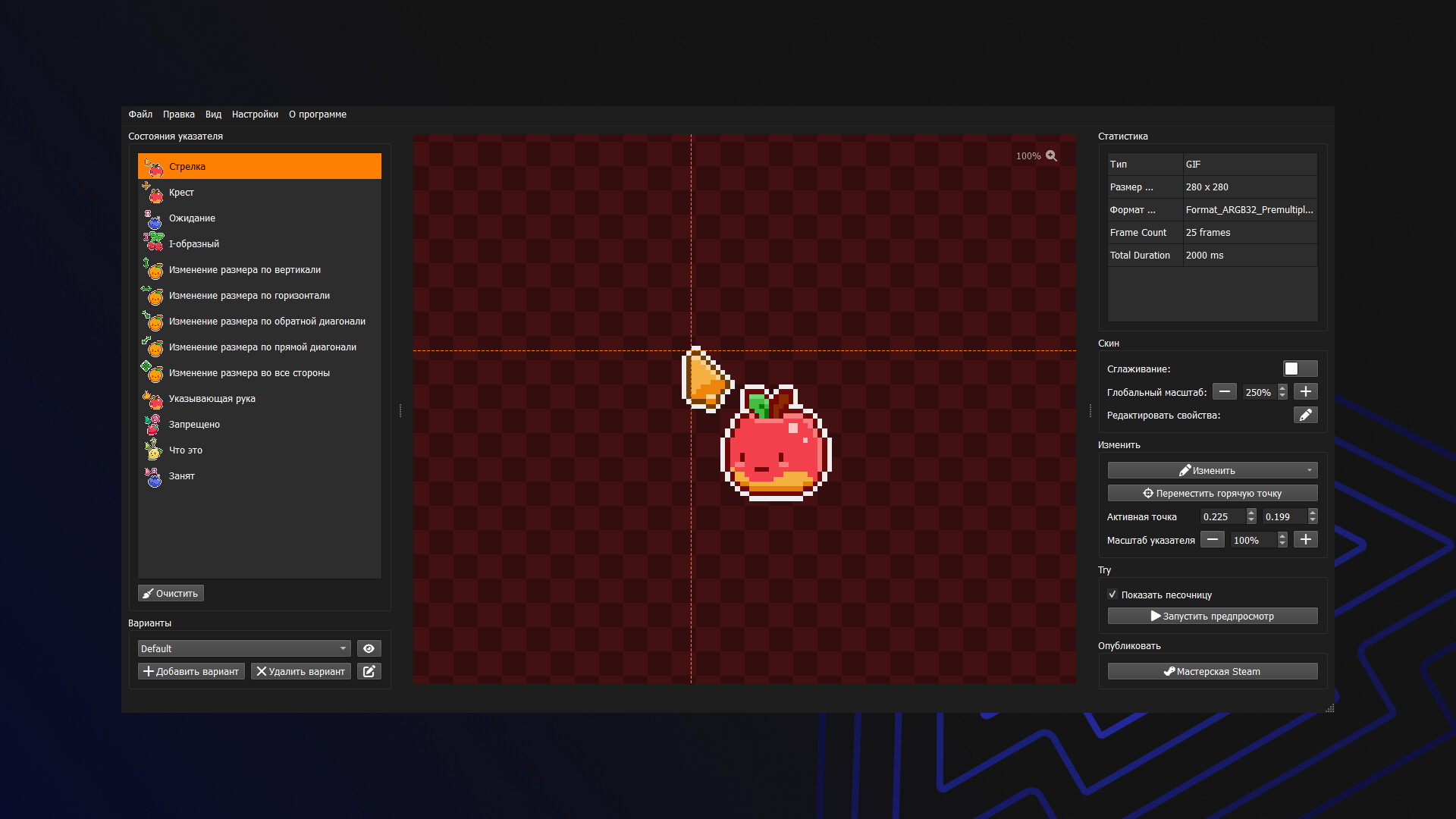This screenshot has width=1456, height=819.
Task: Click the hotspot Y field 0.199
Action: point(1285,516)
